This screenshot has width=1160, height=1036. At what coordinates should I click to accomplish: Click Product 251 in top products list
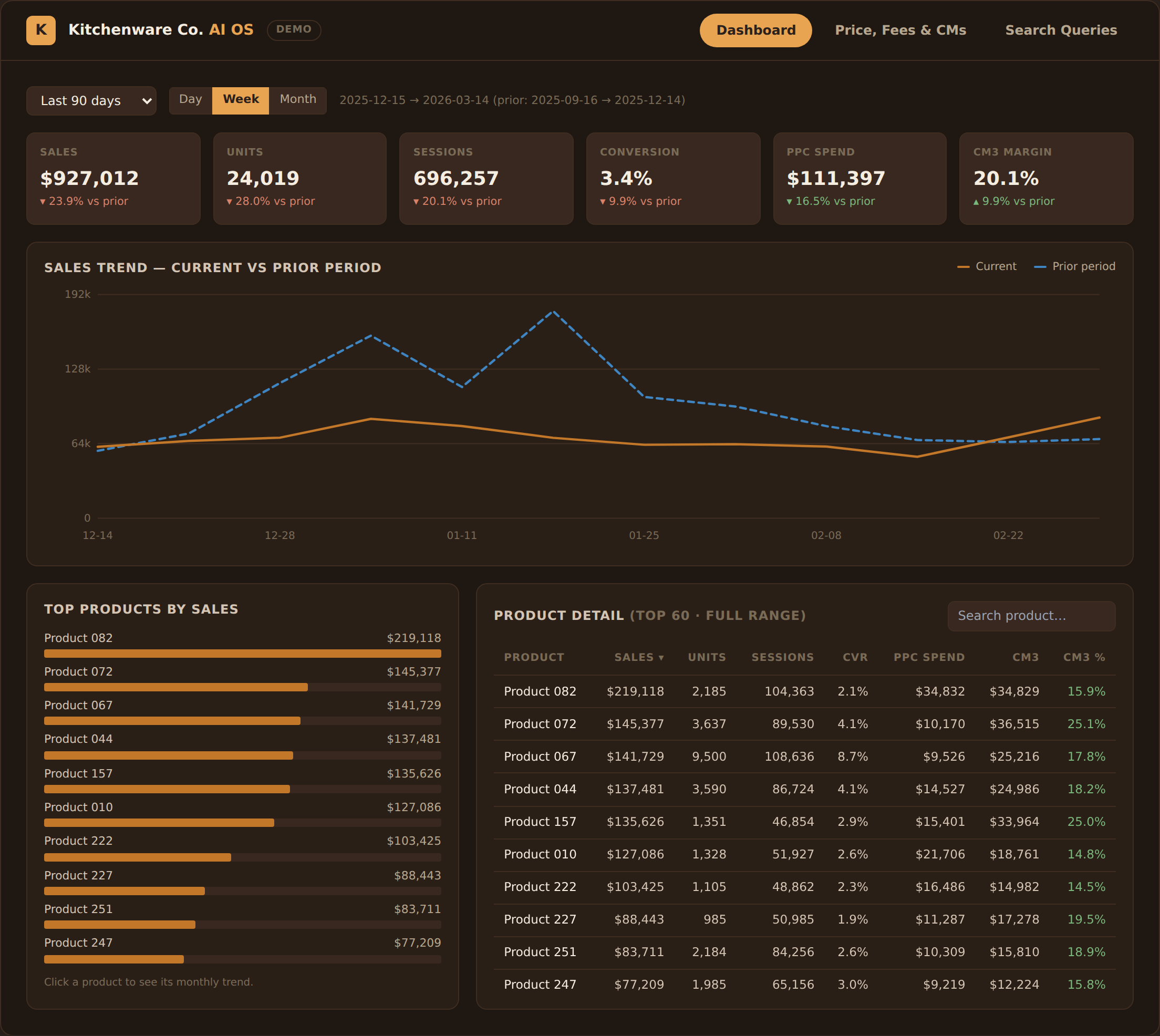tap(243, 915)
